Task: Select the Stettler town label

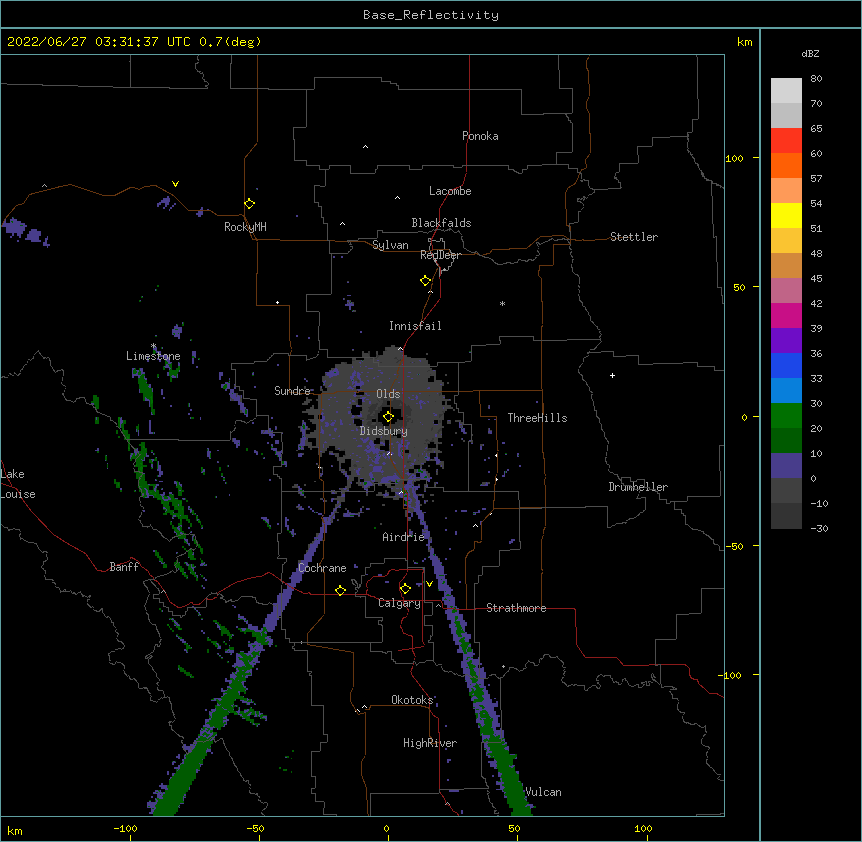Action: (x=634, y=237)
